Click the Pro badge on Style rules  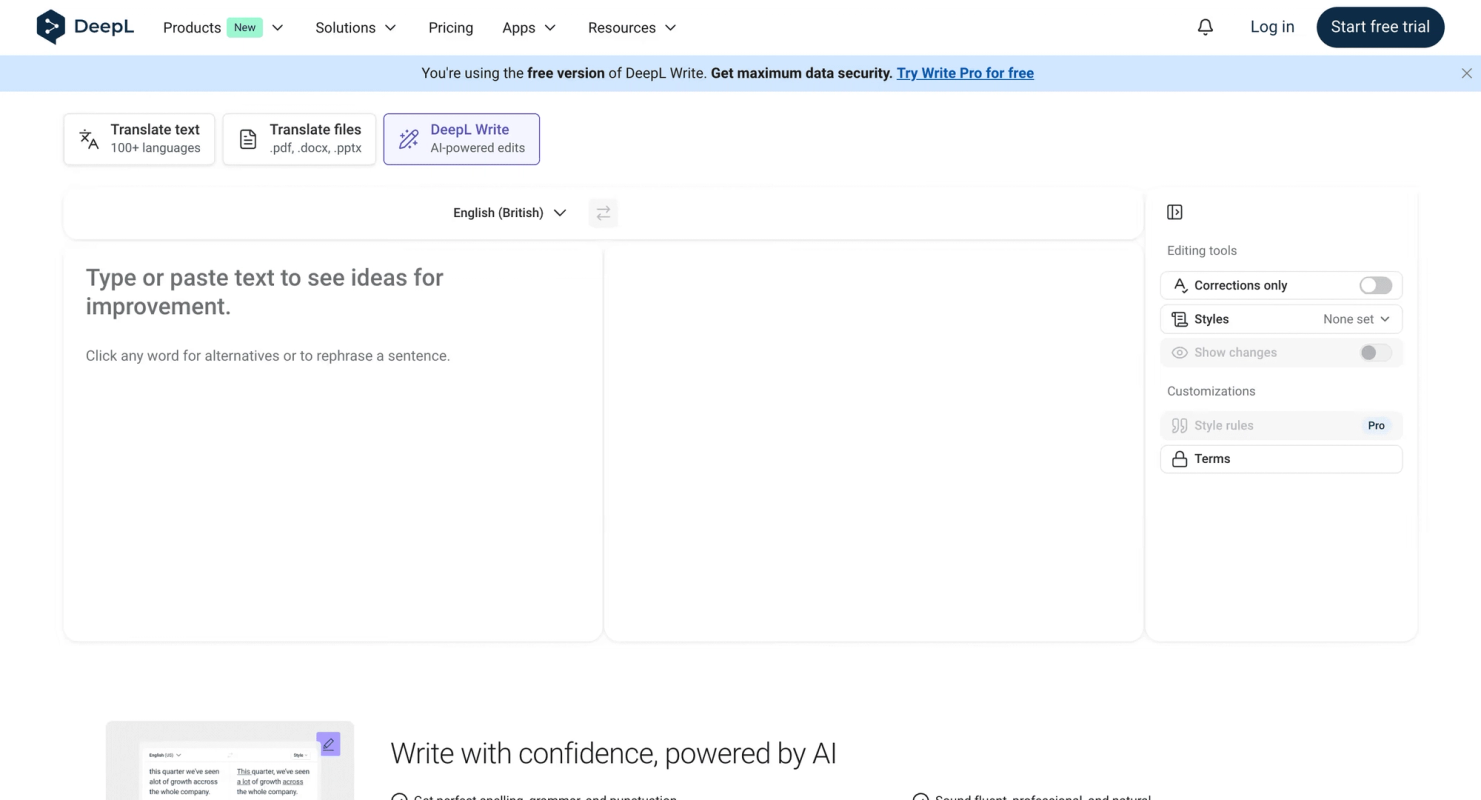click(1376, 426)
